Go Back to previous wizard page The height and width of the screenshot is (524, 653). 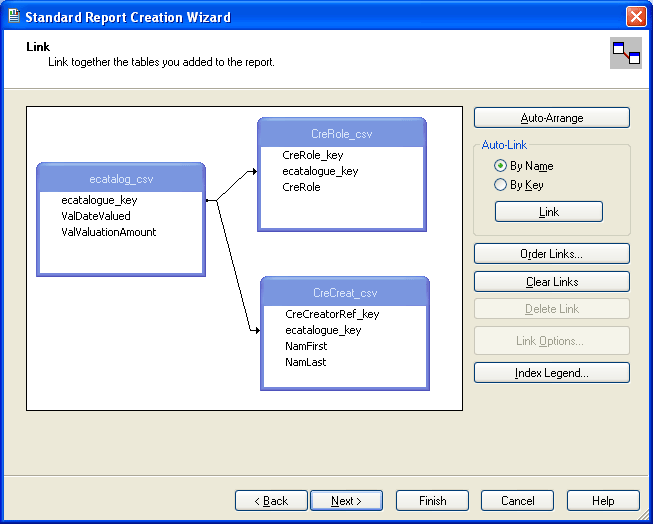[x=271, y=501]
